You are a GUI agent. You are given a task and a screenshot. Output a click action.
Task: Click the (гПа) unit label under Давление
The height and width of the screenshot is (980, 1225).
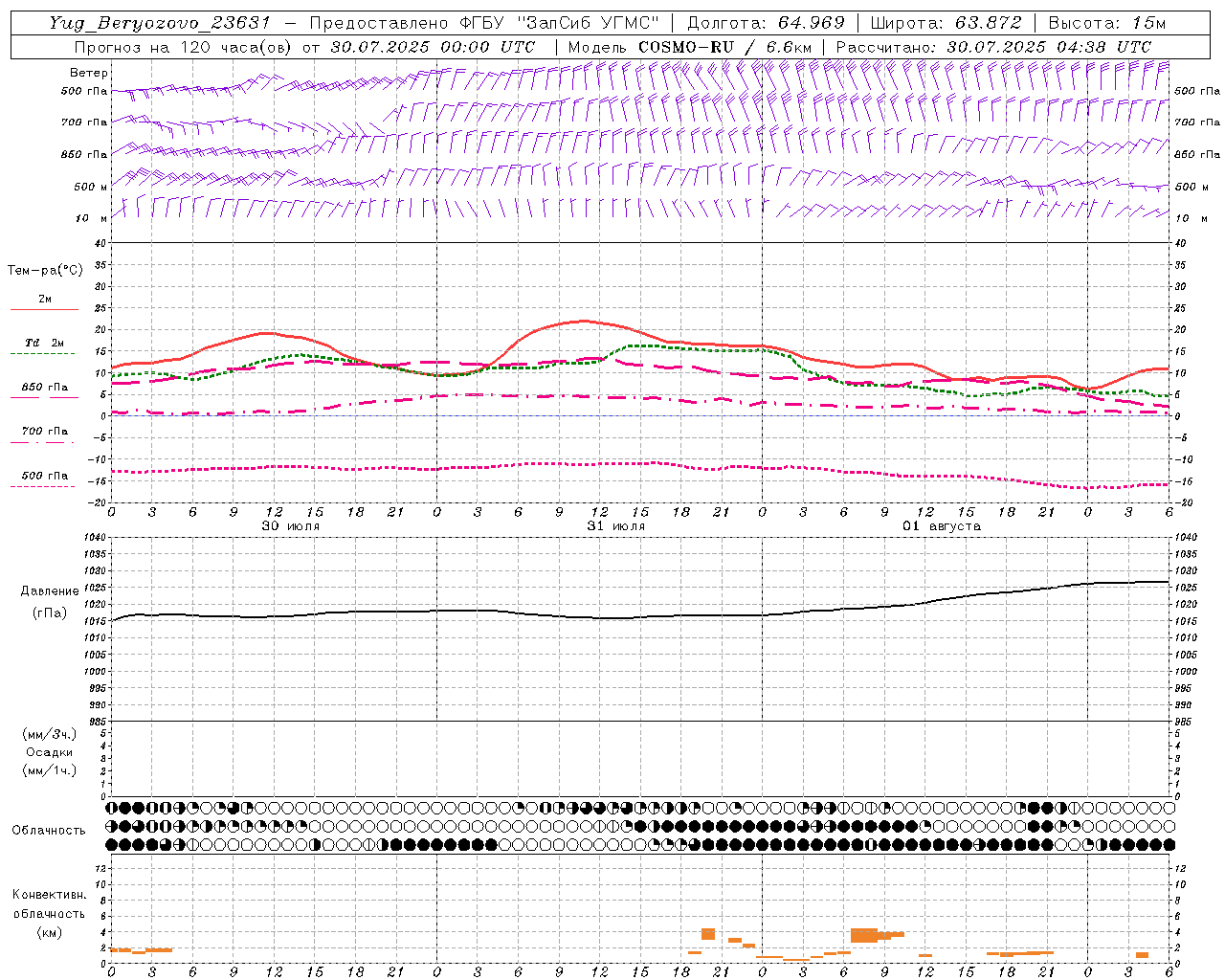(x=49, y=612)
